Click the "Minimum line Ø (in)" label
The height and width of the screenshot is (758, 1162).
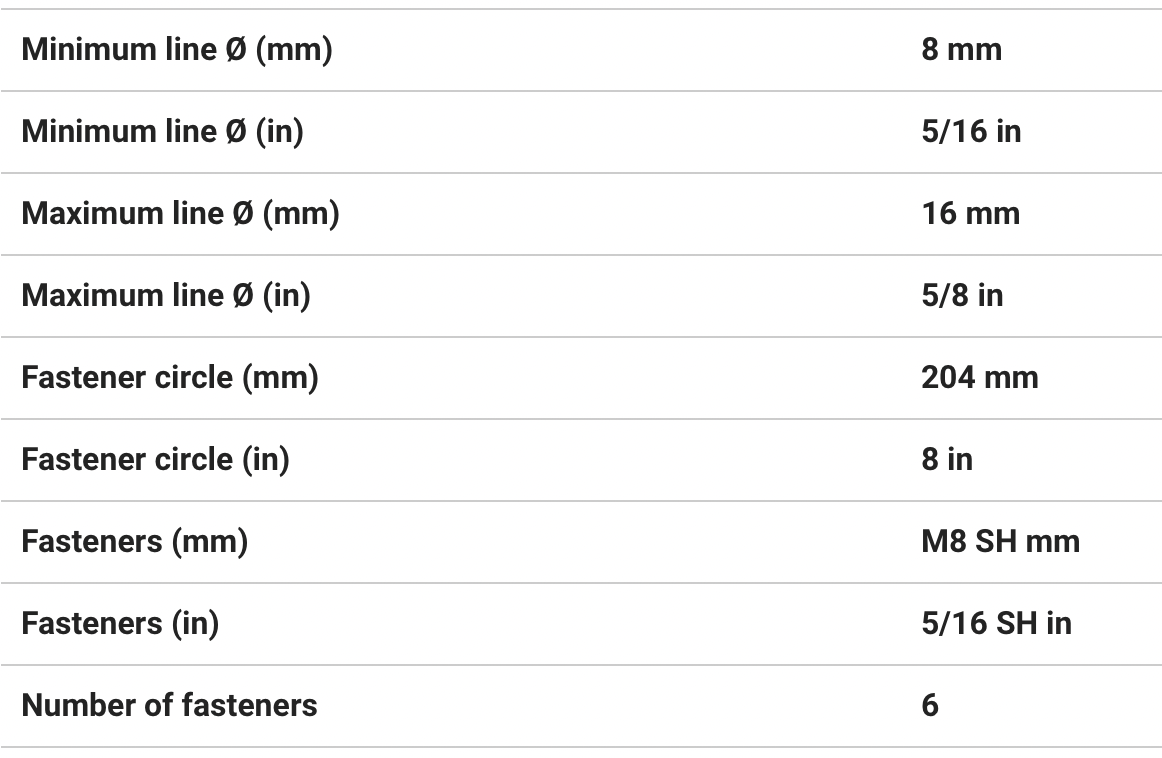tap(162, 132)
